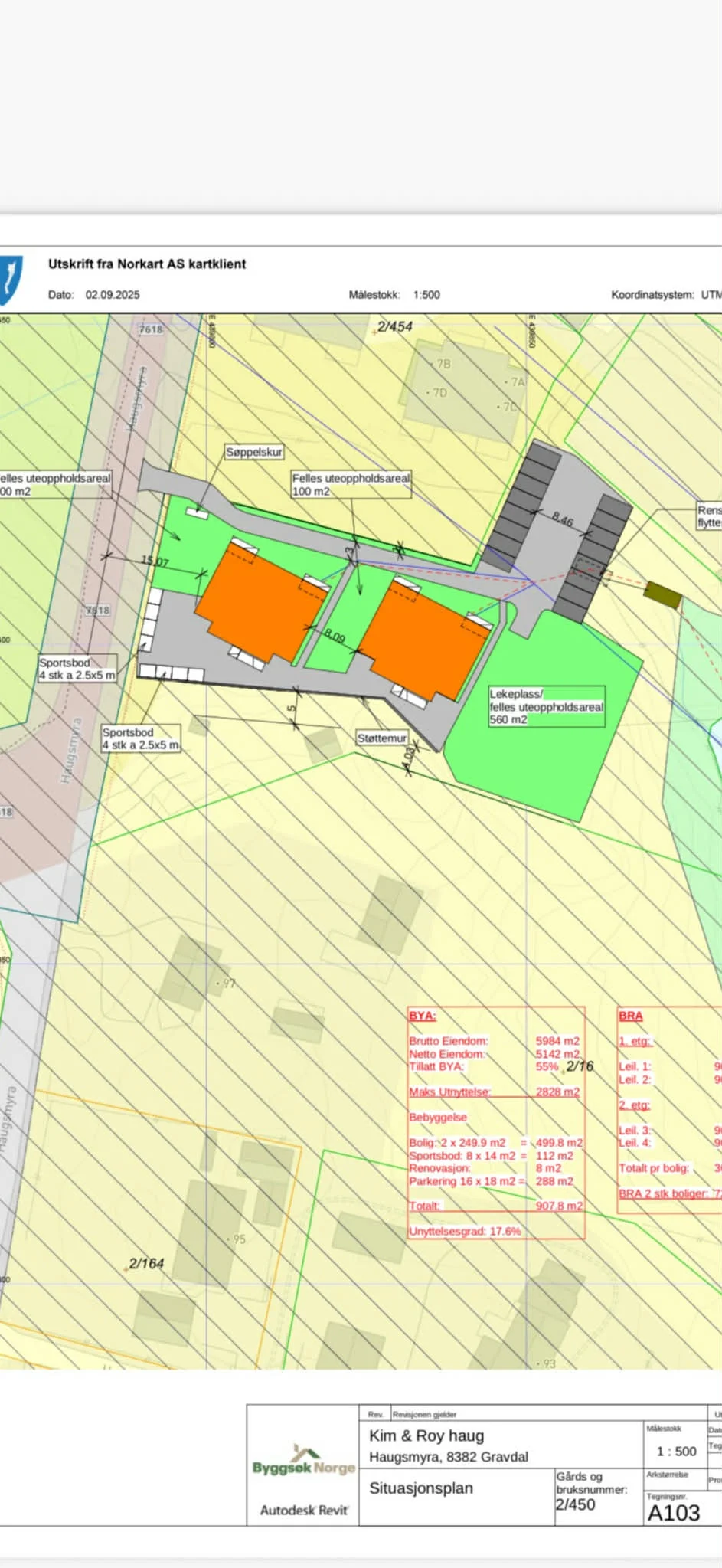Click the 'Koordinatsystem:' label
722x1568 pixels.
tap(652, 295)
